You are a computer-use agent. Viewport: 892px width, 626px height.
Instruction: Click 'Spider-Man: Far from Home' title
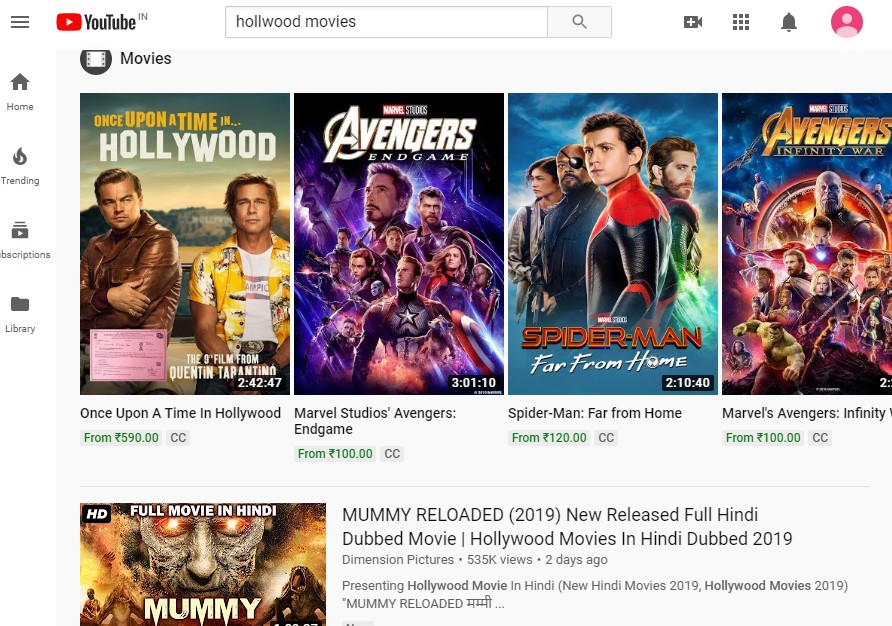594,413
